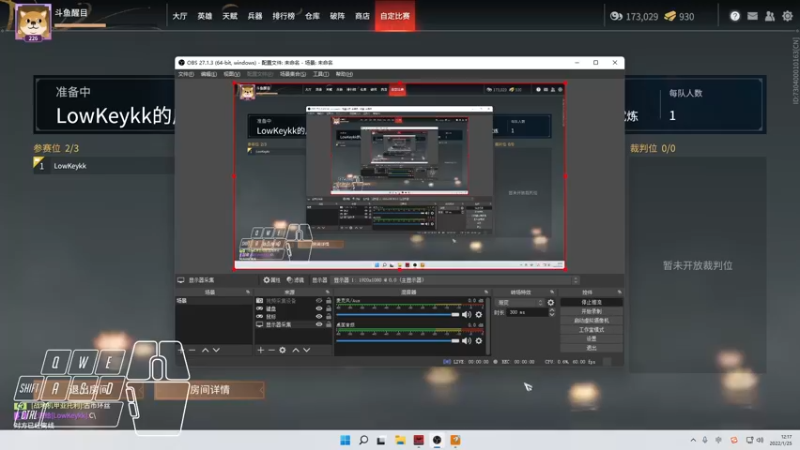Open the 视图 menu in OBS
The image size is (800, 450).
click(232, 74)
